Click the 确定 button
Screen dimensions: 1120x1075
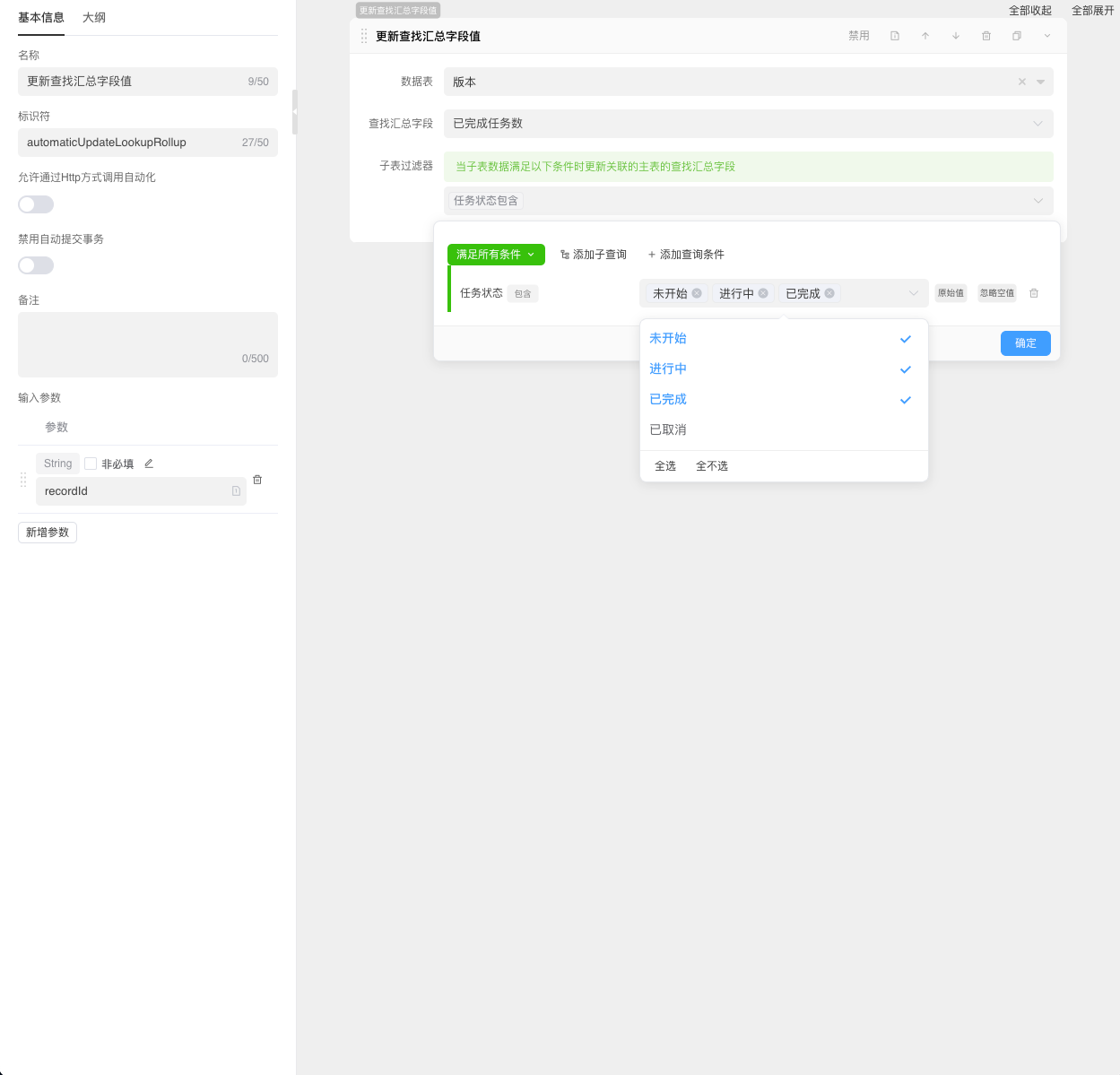[x=1025, y=343]
